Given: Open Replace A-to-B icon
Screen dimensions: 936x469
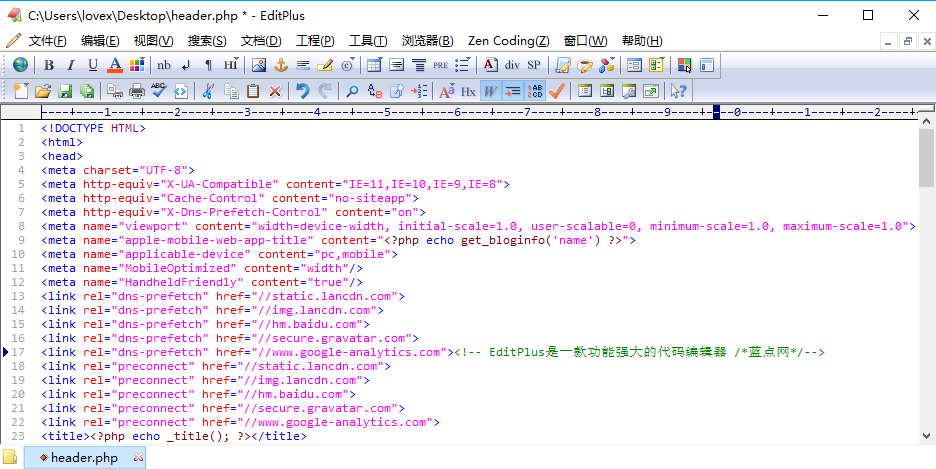Looking at the screenshot, I should (375, 91).
